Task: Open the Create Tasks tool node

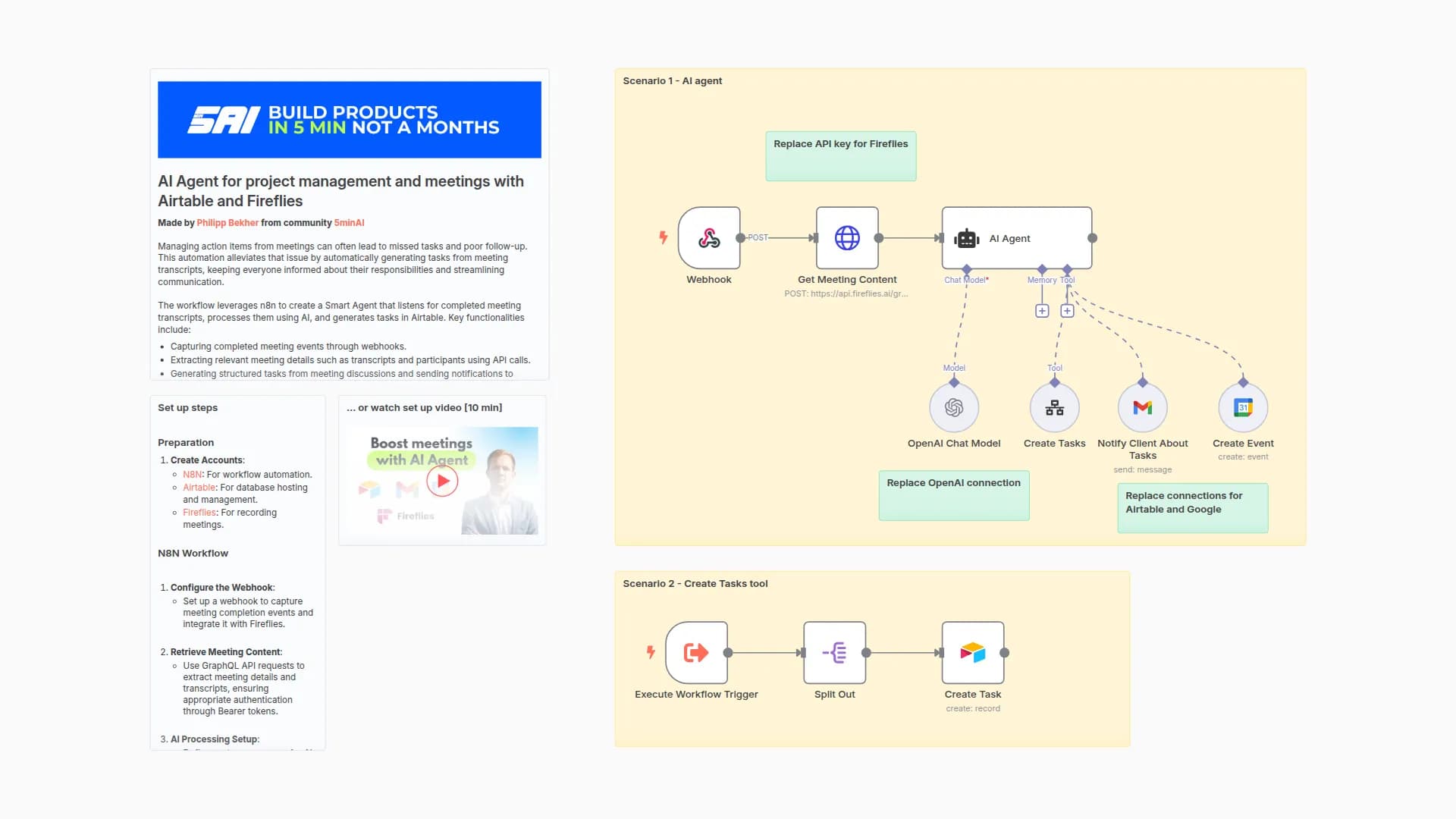Action: coord(1054,407)
